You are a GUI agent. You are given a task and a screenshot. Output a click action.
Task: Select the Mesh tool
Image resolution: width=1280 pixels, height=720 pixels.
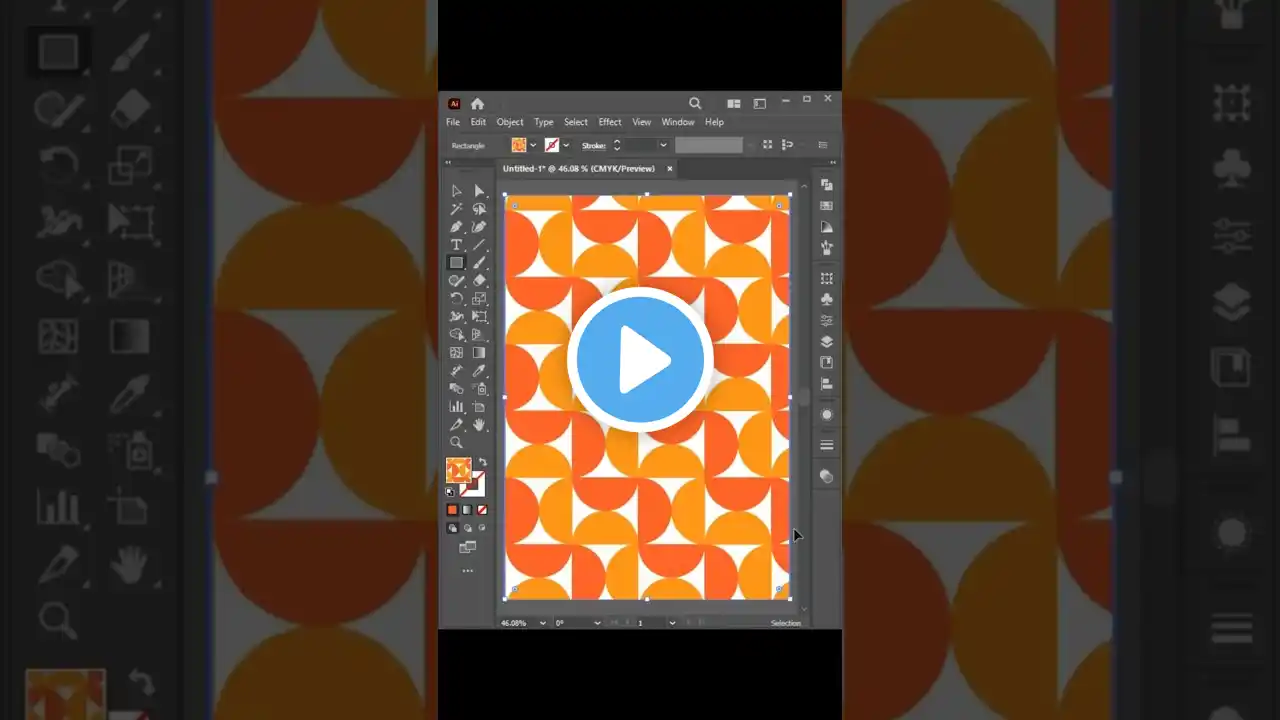click(x=456, y=353)
